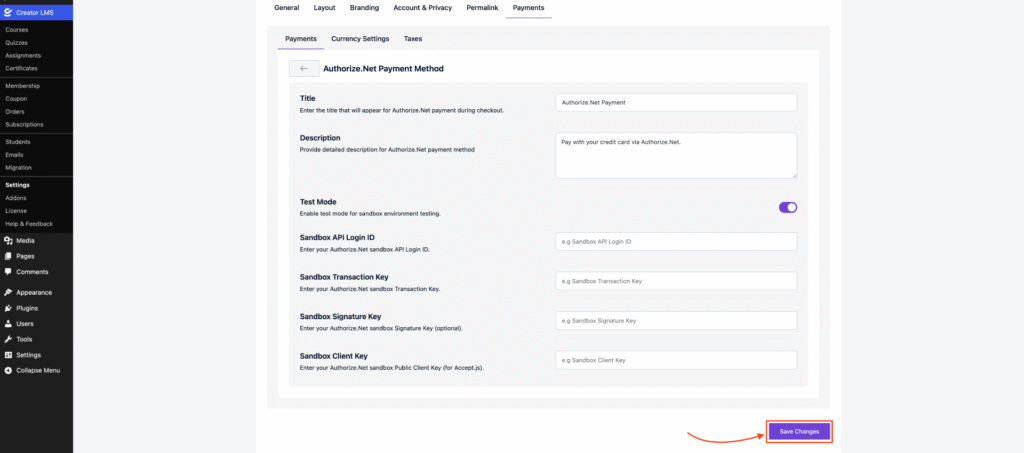Open the General settings tab
The image size is (1024, 453).
[287, 8]
